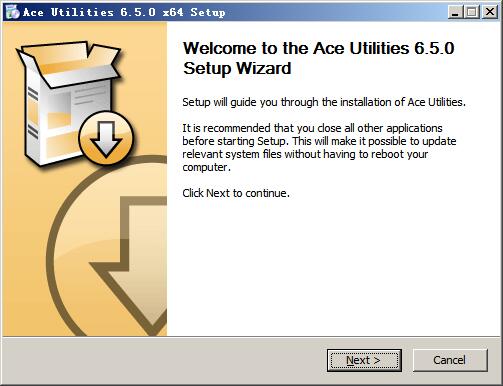Maximize the setup wizard window
The width and height of the screenshot is (503, 386).
click(472, 12)
